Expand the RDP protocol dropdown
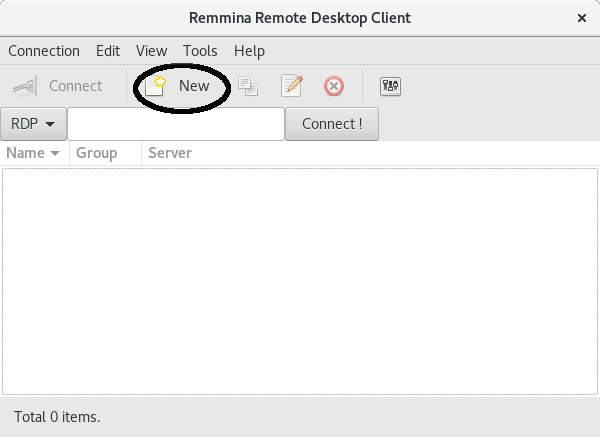The height and width of the screenshot is (437, 600). [x=34, y=124]
